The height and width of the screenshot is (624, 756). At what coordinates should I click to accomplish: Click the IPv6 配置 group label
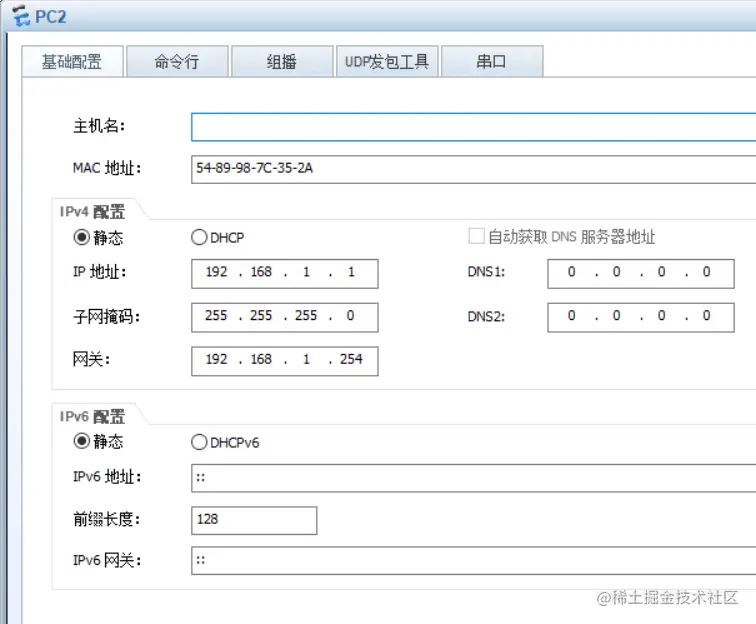coord(92,417)
